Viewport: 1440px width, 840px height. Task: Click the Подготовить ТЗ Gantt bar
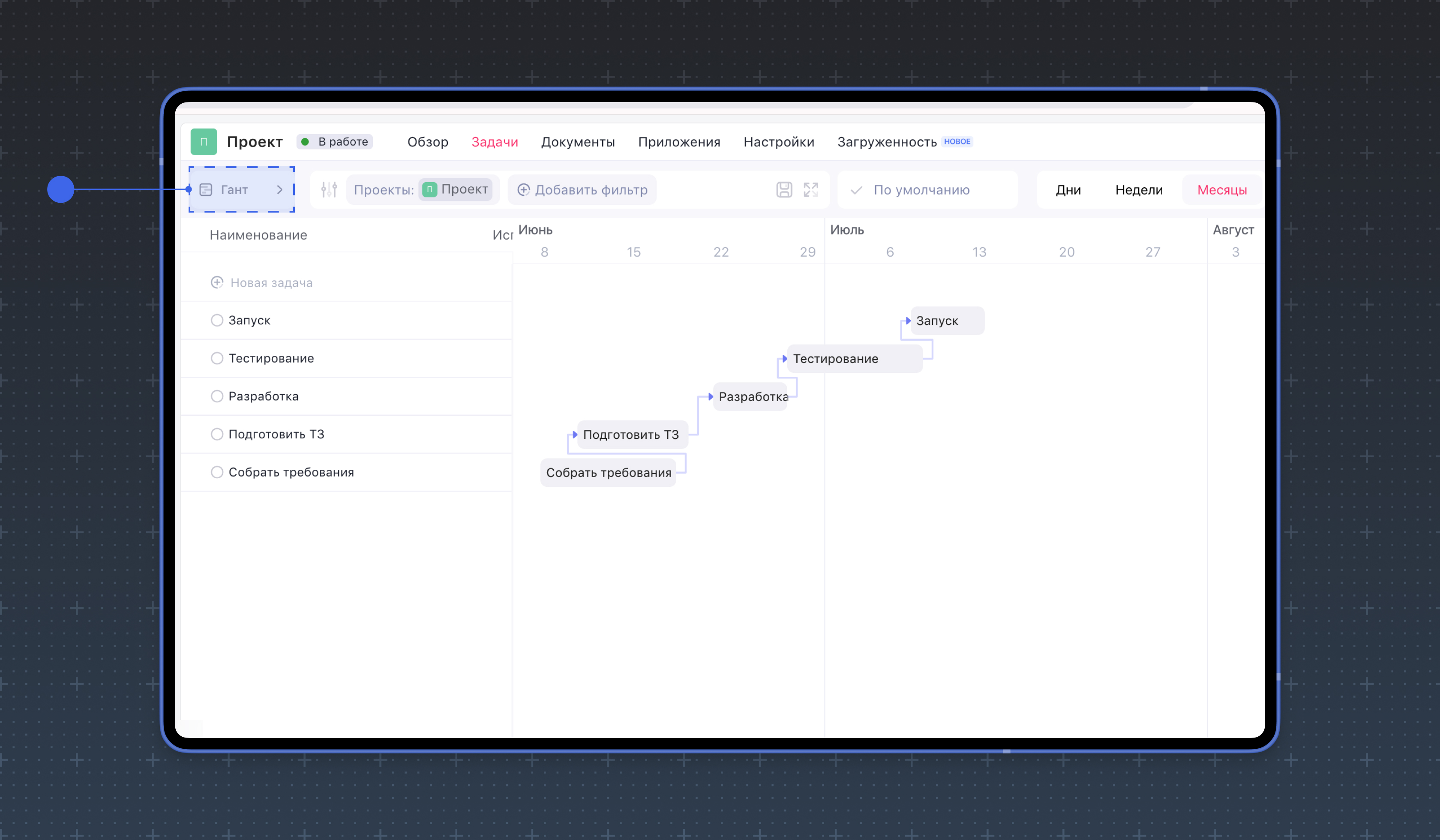(633, 434)
